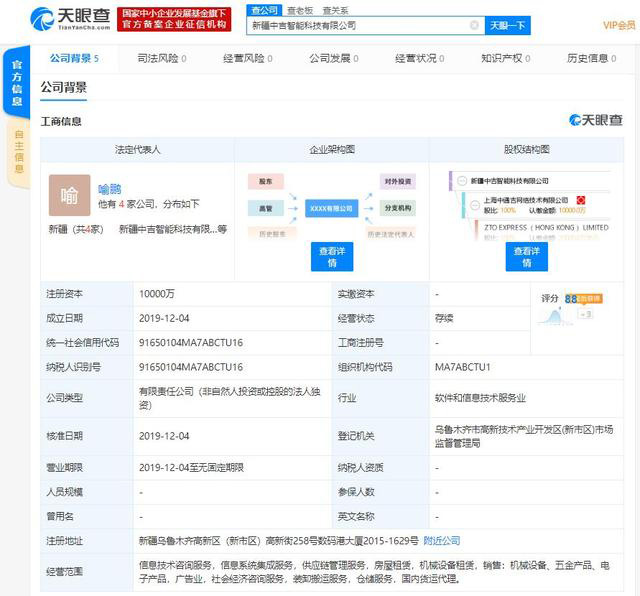Collapse the 新疆中吉智能科技有限公司 equity node
Image resolution: width=640 pixels, height=596 pixels.
click(x=462, y=181)
